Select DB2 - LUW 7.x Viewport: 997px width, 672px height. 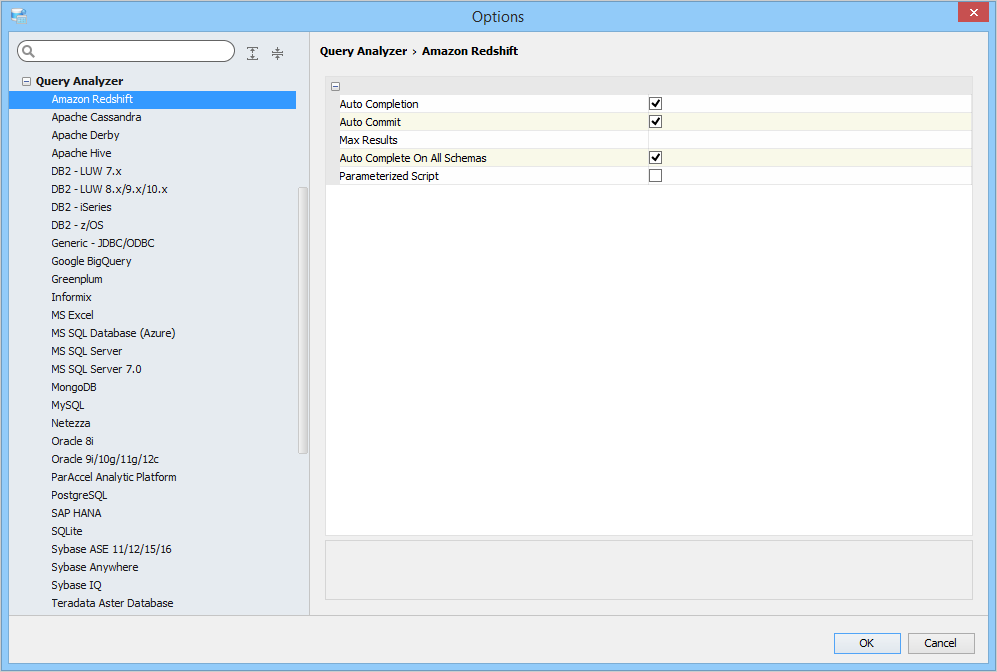[x=86, y=171]
